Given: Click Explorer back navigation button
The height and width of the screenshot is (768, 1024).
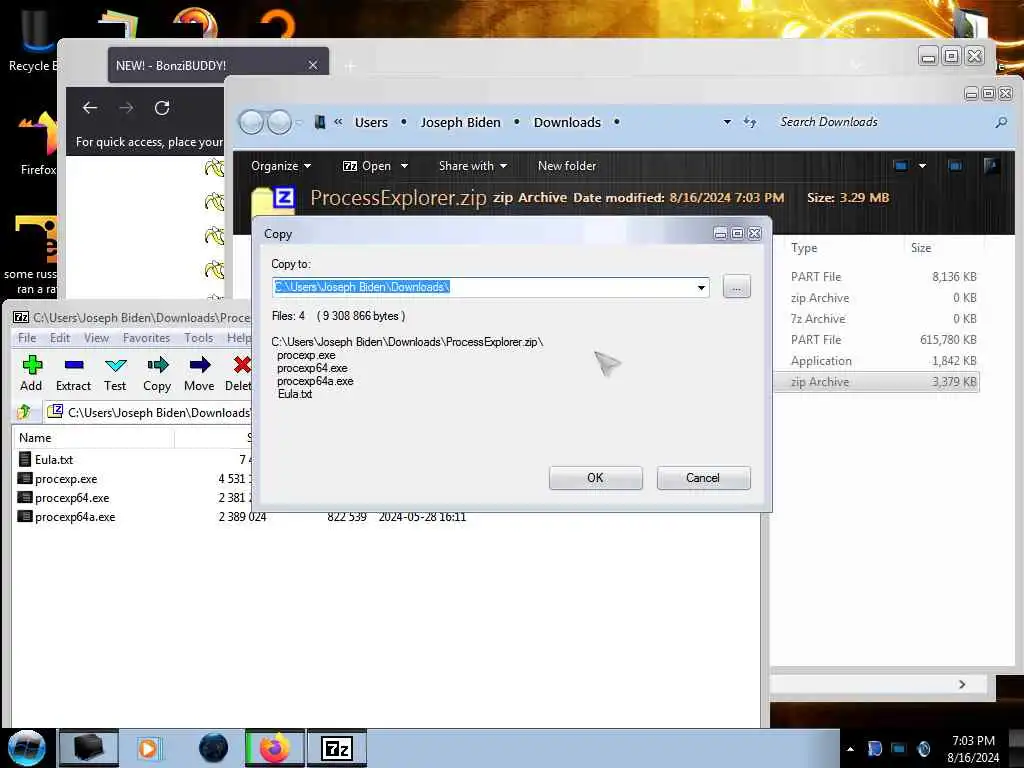Looking at the screenshot, I should coord(251,122).
